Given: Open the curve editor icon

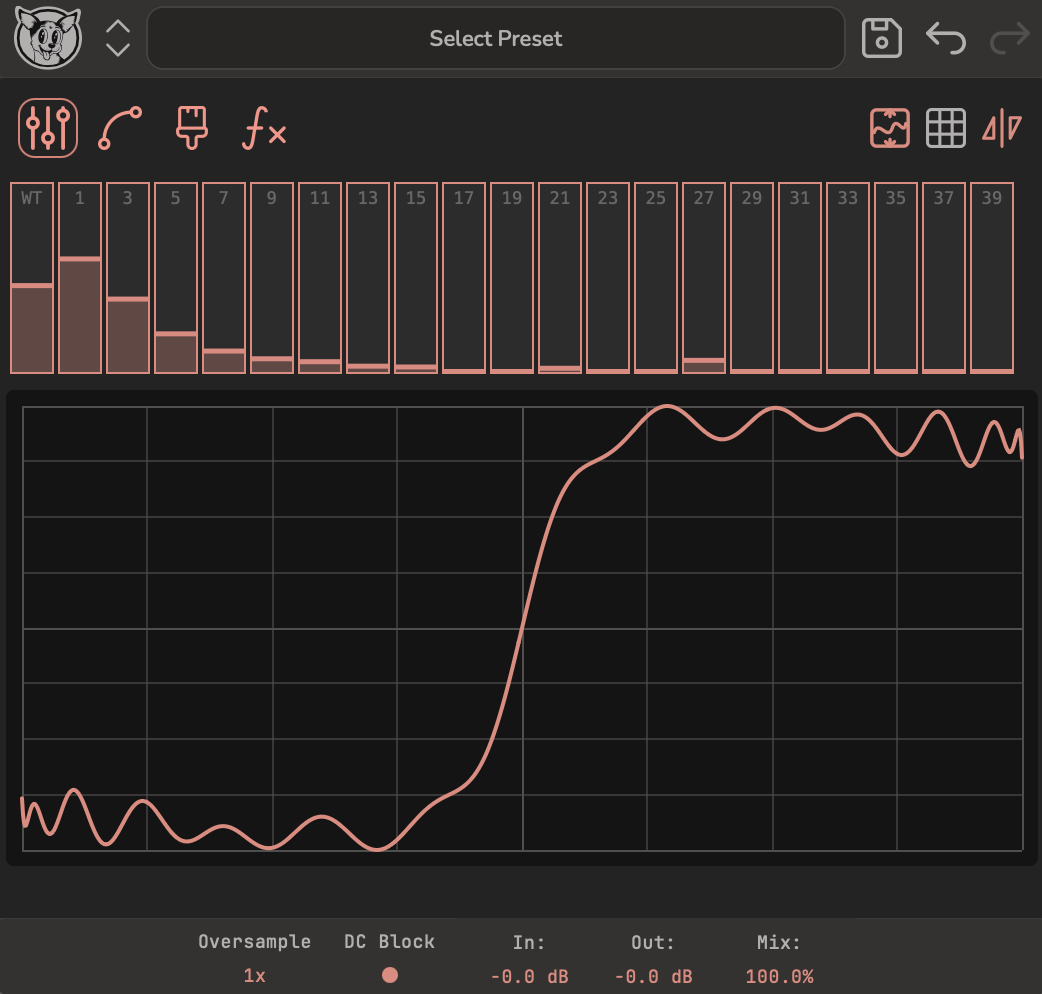Looking at the screenshot, I should coord(118,127).
